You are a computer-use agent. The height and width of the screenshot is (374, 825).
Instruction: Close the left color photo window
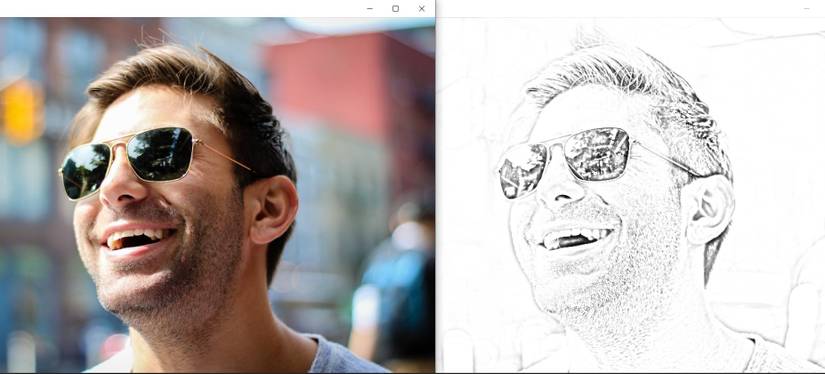(421, 9)
